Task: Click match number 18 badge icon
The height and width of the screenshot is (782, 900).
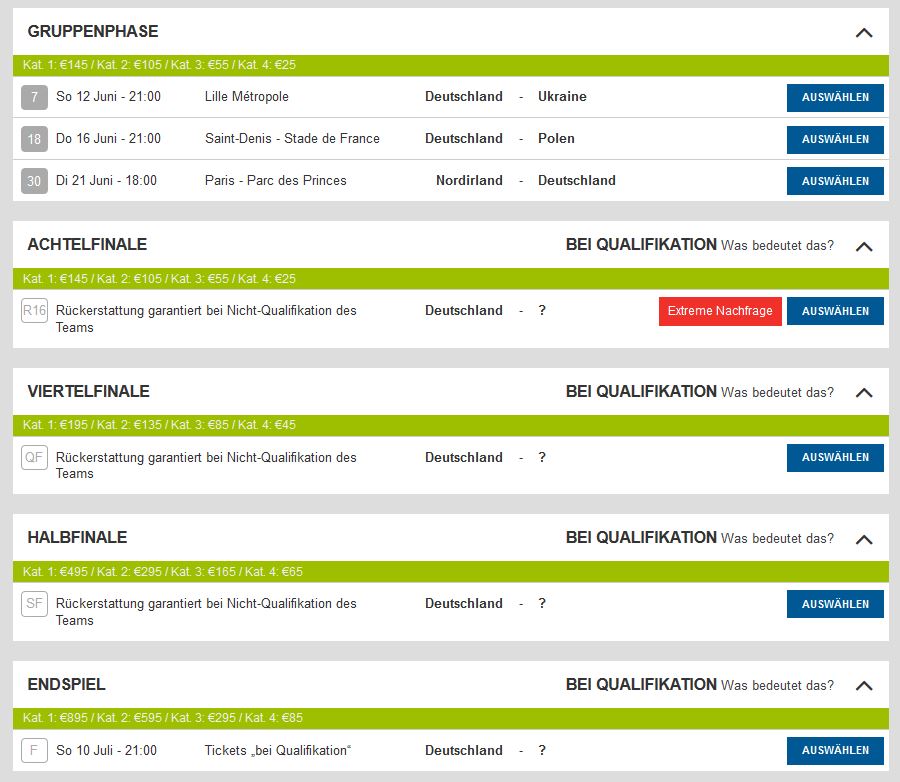Action: tap(35, 139)
